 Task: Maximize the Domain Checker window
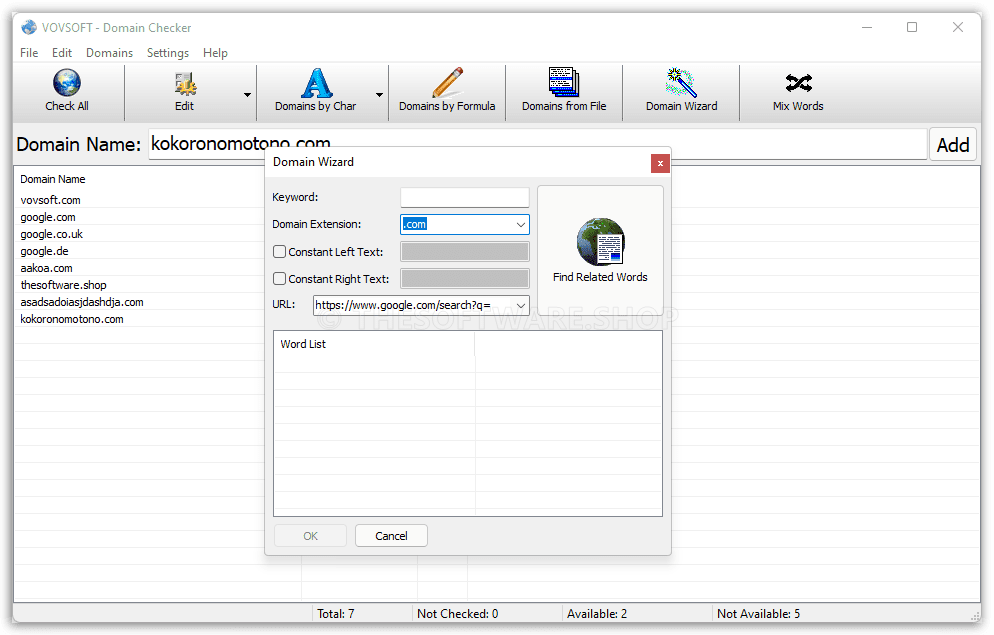[912, 27]
